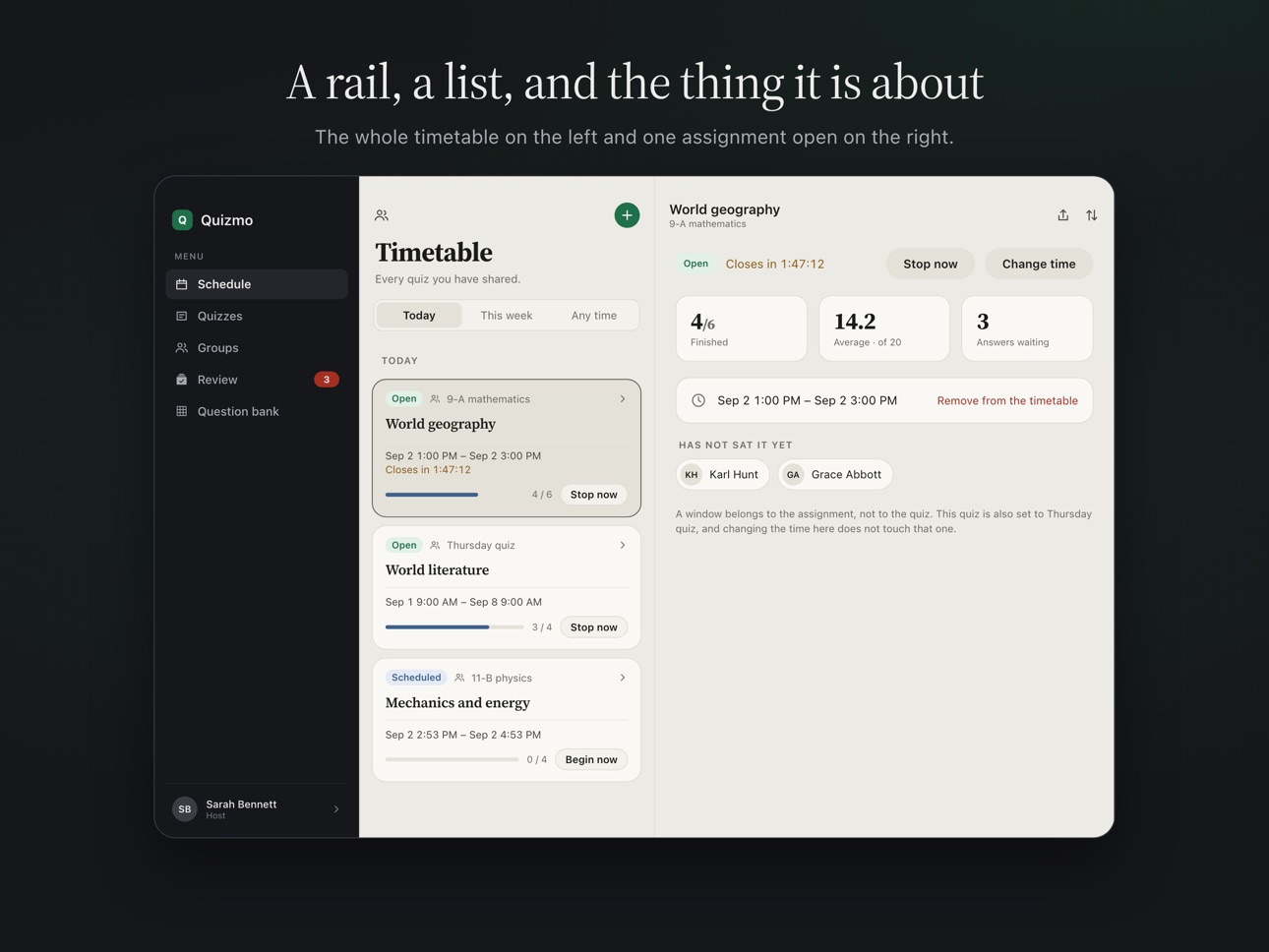
Task: Select the Karl Hunt student chip
Action: [x=723, y=475]
